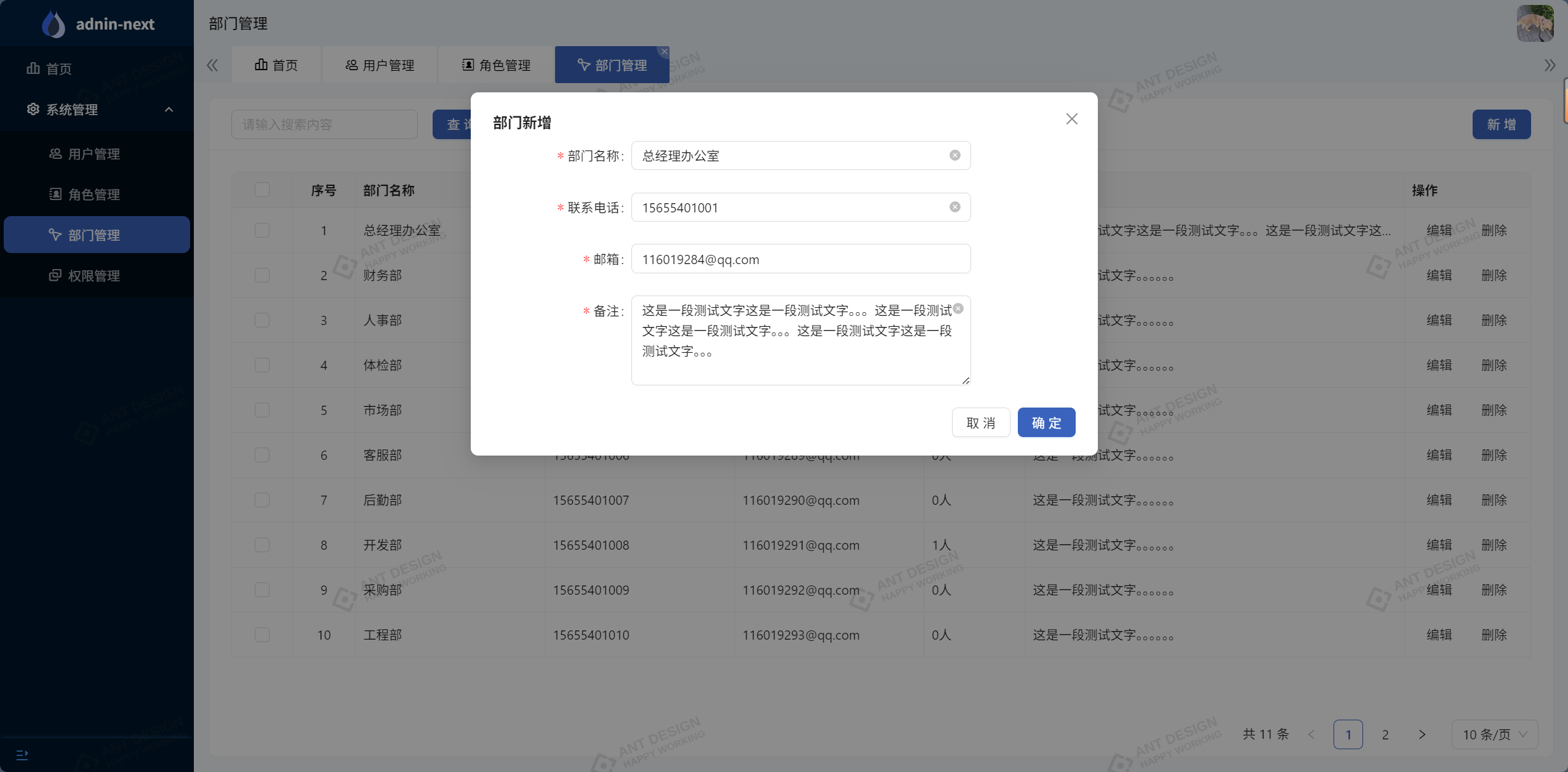Viewport: 1568px width, 772px height.
Task: Select the checkbox for 工程部 row
Action: click(x=262, y=635)
